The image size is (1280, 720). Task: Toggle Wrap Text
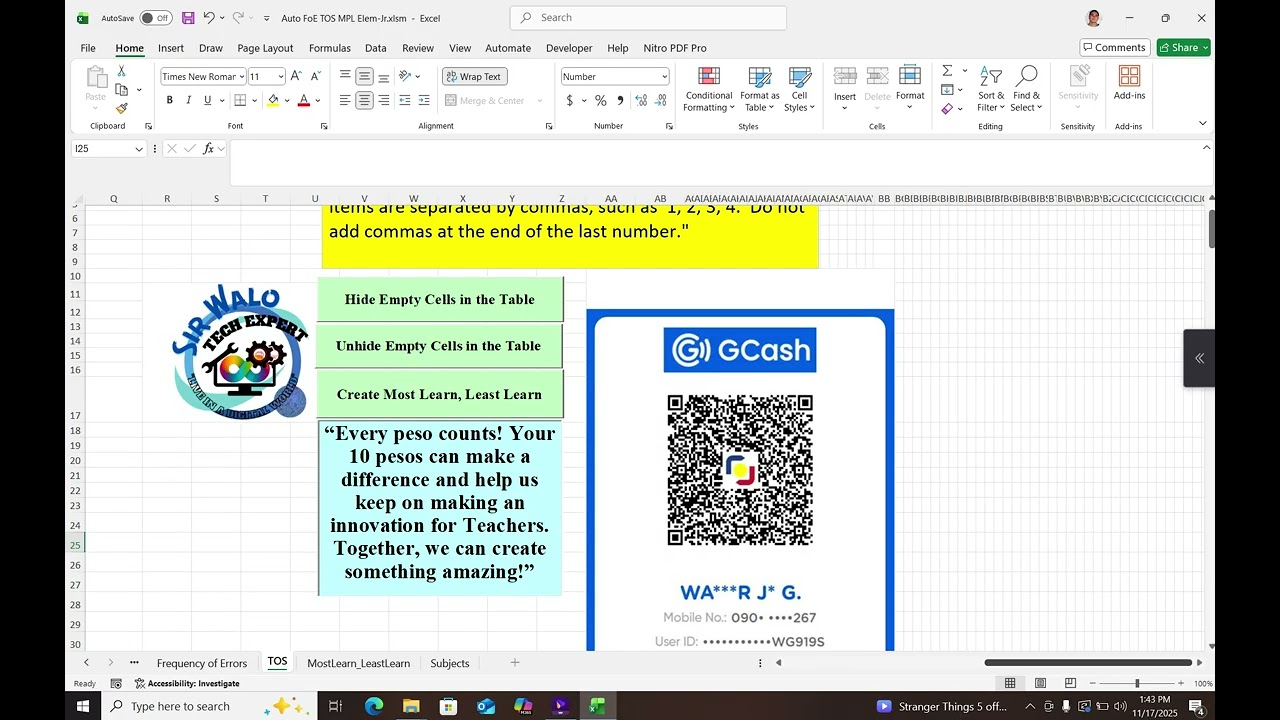[474, 76]
